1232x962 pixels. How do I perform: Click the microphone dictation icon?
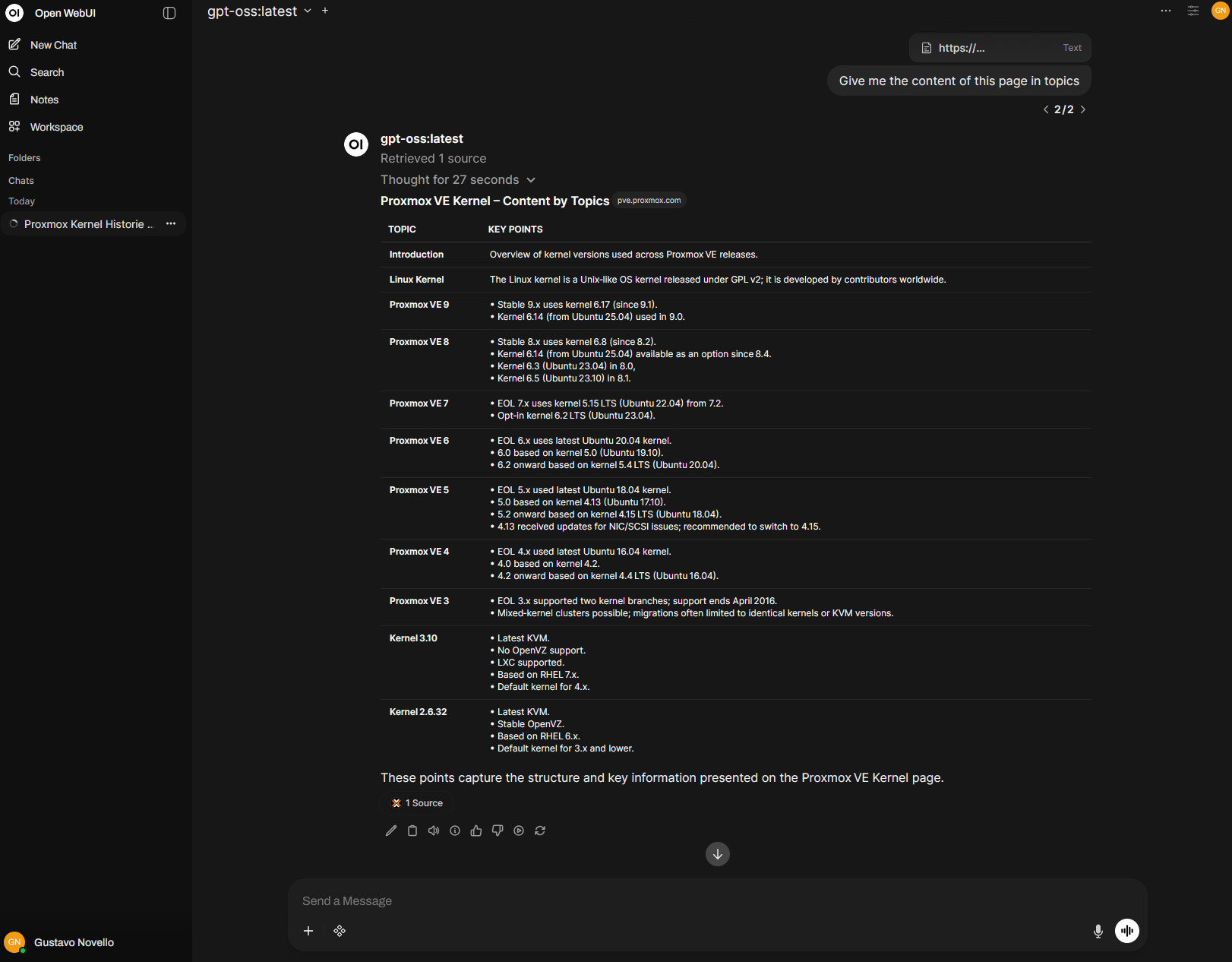click(x=1098, y=931)
